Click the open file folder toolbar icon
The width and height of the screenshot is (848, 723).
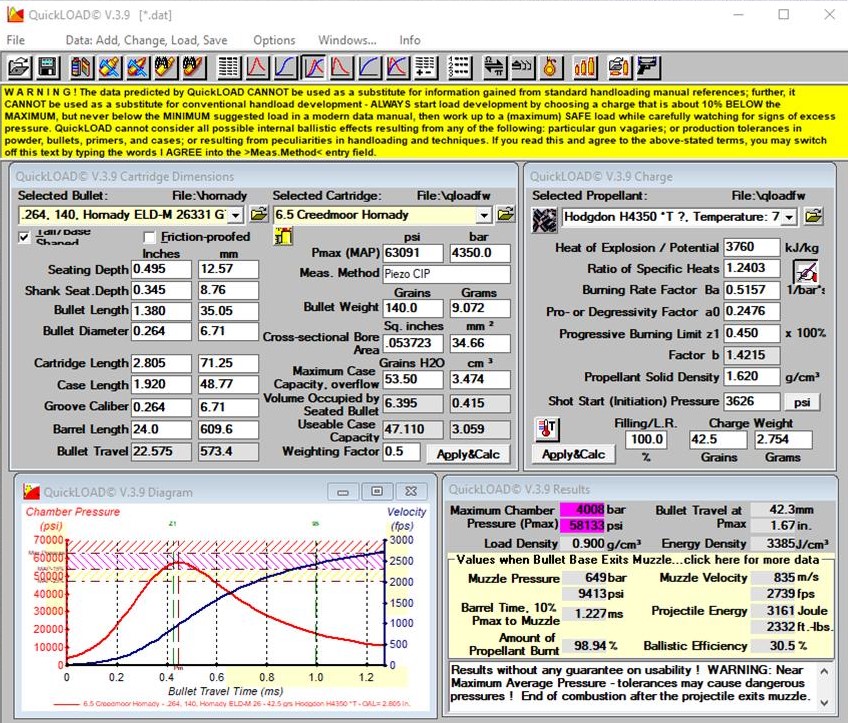point(19,68)
